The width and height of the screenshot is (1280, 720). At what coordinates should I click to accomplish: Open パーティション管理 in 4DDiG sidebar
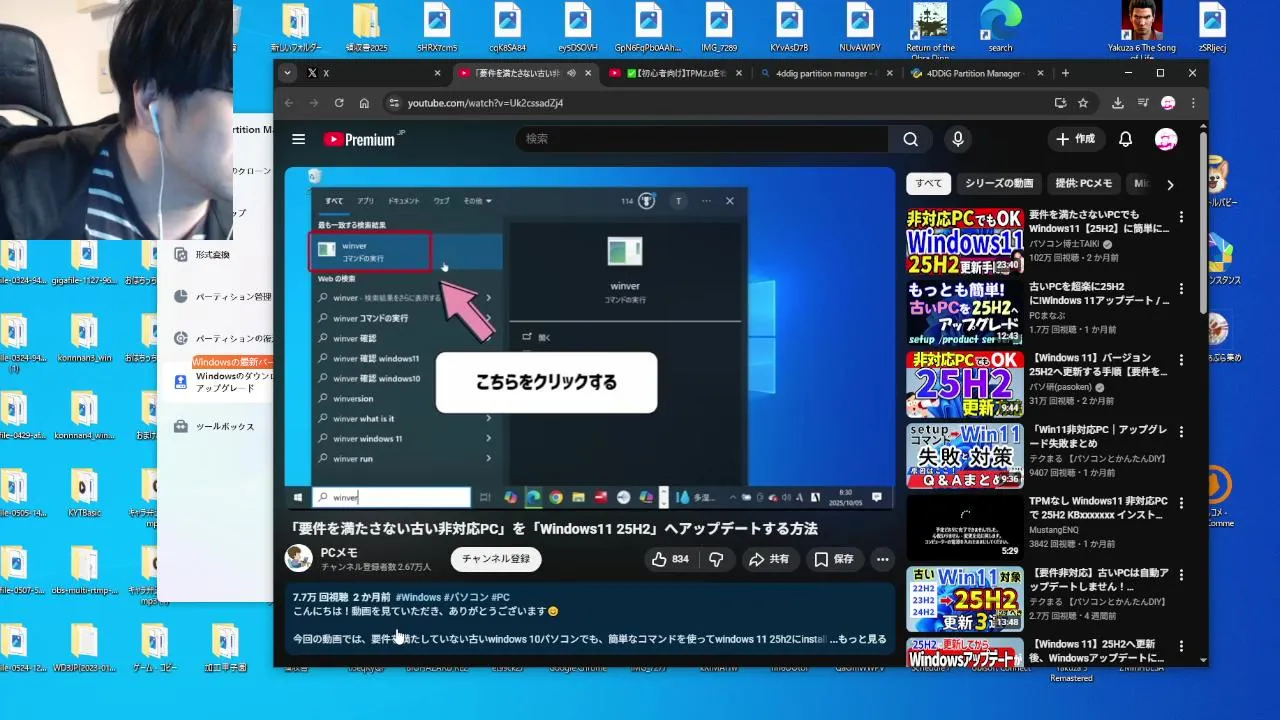tap(222, 297)
